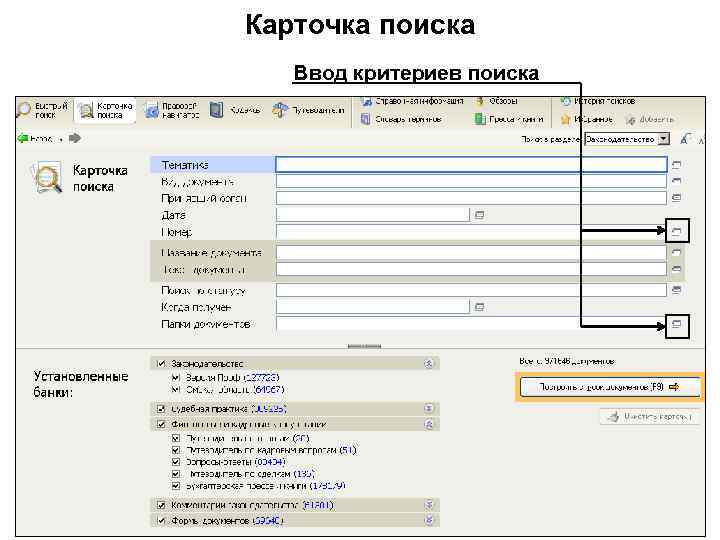The image size is (720, 540).
Task: Collapse the Законодательство bank group
Action: 428,364
